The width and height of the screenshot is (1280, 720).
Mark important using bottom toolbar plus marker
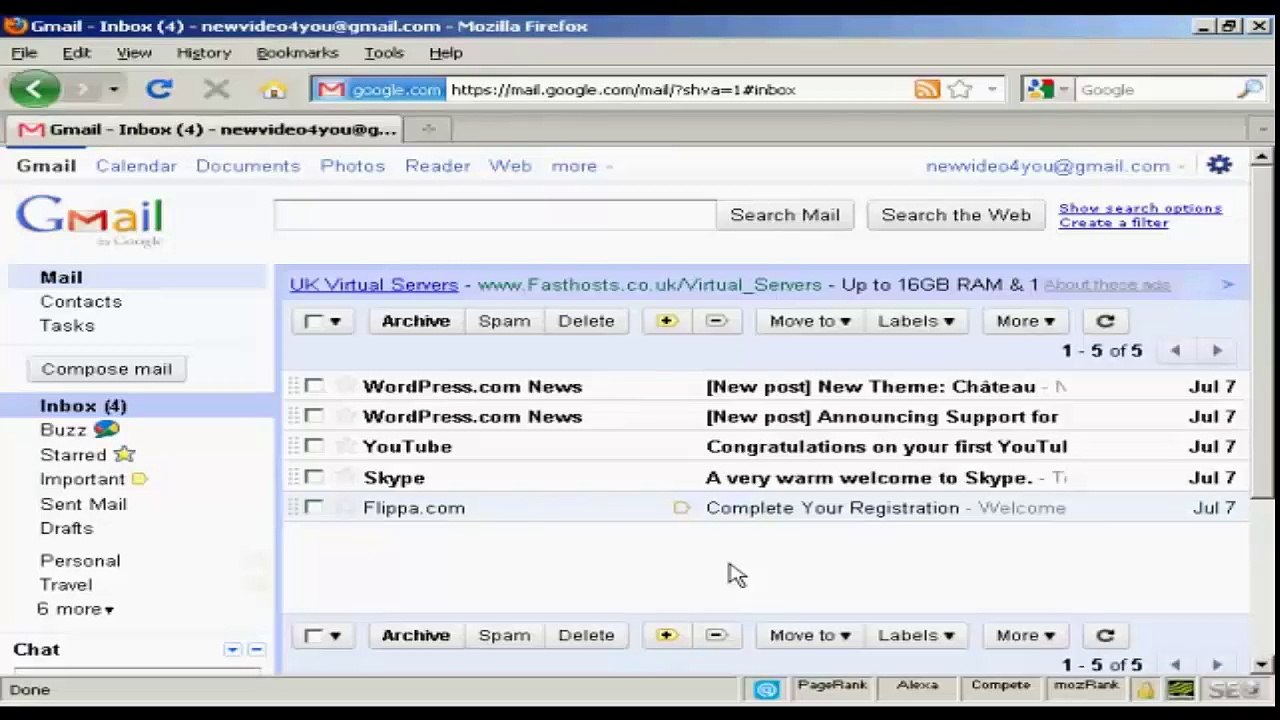point(667,635)
